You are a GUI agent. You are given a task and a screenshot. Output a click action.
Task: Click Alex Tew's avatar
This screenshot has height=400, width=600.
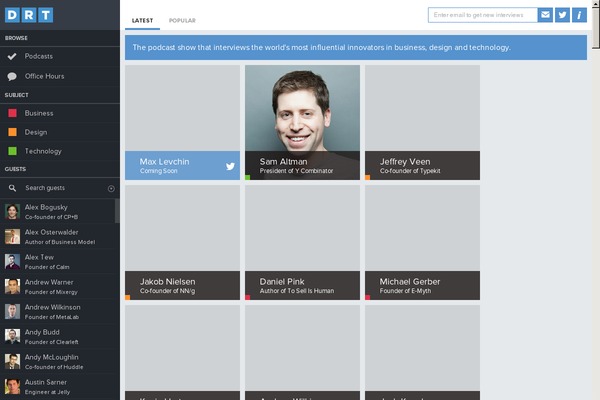[12, 261]
